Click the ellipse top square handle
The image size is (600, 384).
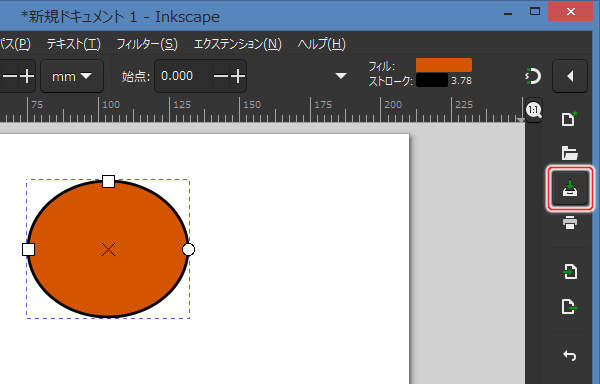point(109,181)
